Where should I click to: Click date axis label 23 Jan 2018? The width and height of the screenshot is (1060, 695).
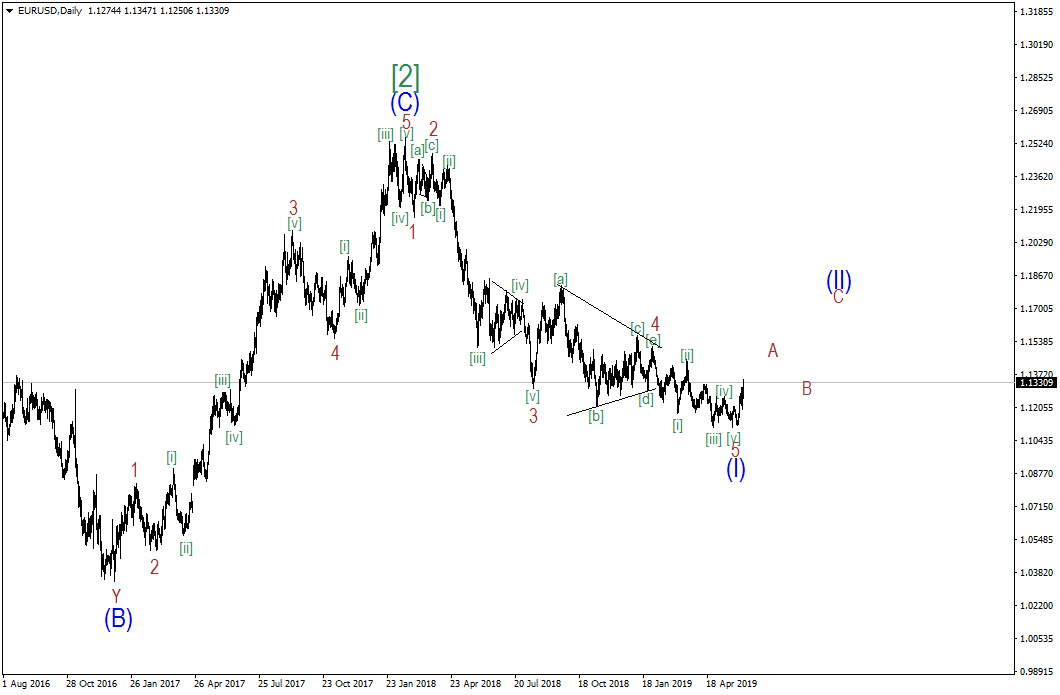(411, 684)
